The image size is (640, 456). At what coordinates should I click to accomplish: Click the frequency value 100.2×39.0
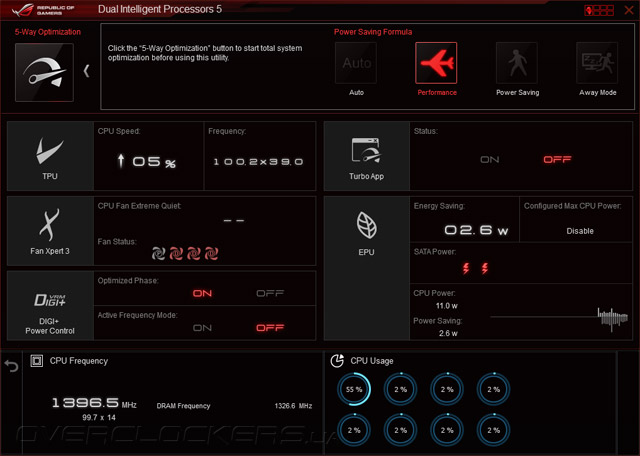click(258, 162)
